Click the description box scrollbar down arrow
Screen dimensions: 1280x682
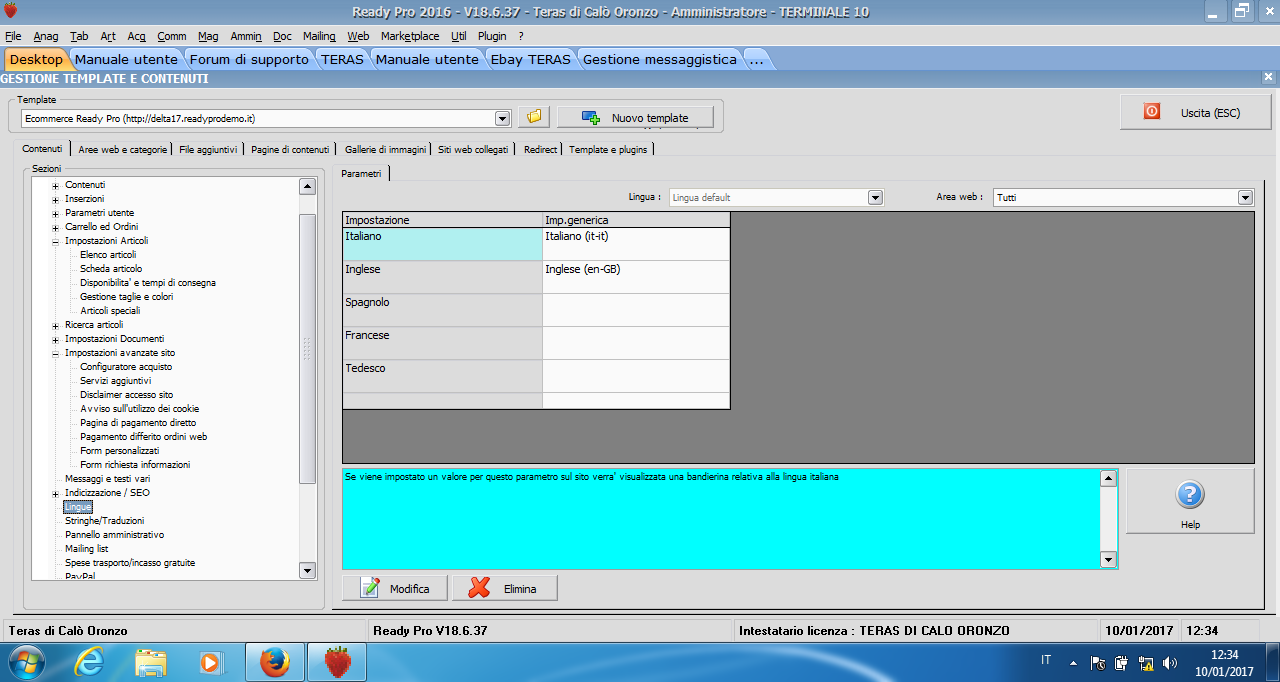coord(1108,560)
